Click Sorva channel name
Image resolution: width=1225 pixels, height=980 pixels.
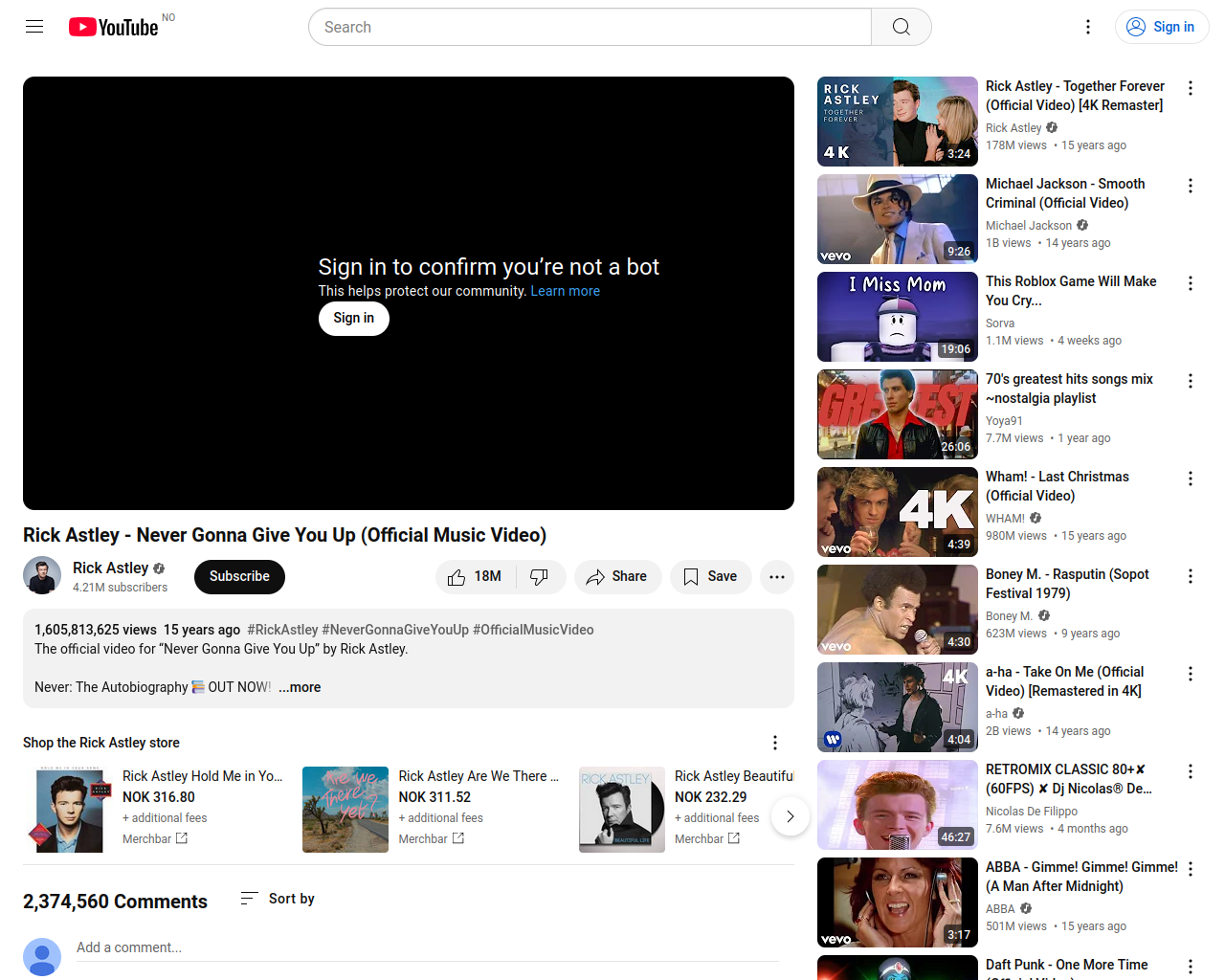click(x=1000, y=323)
